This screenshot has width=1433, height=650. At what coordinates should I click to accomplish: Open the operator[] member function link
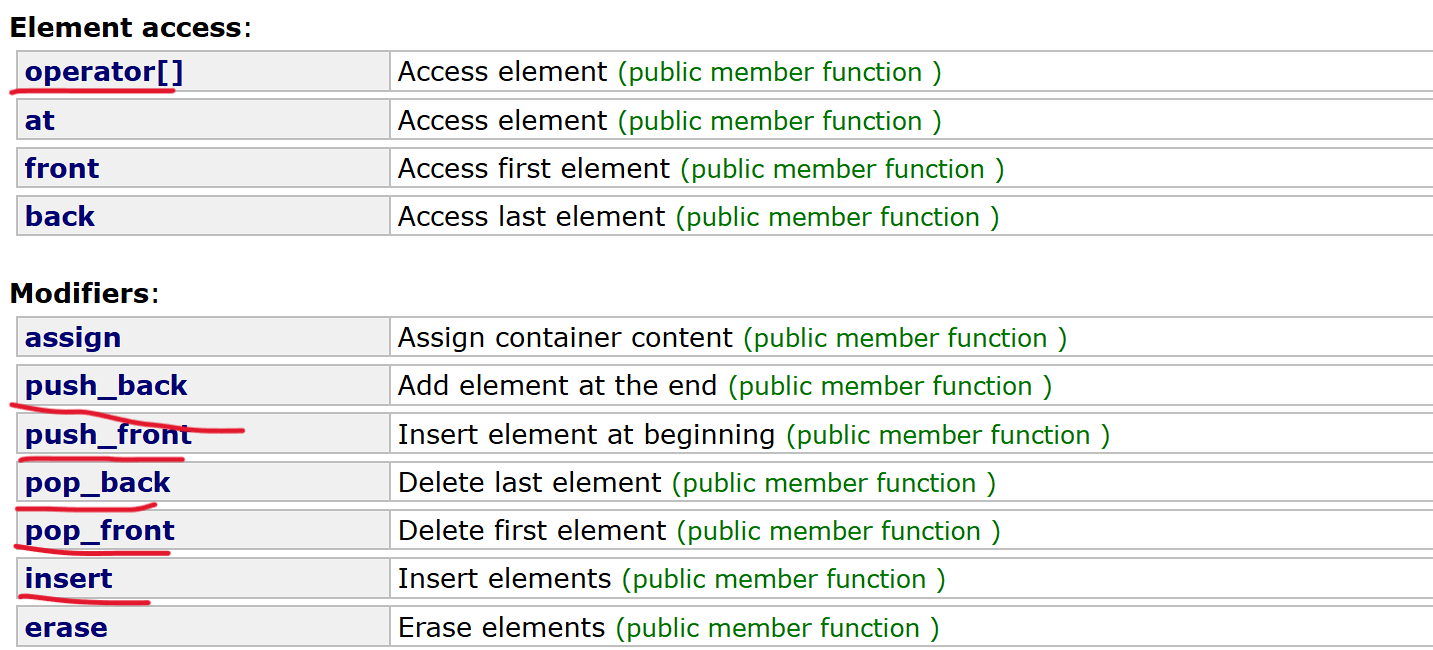pos(104,72)
